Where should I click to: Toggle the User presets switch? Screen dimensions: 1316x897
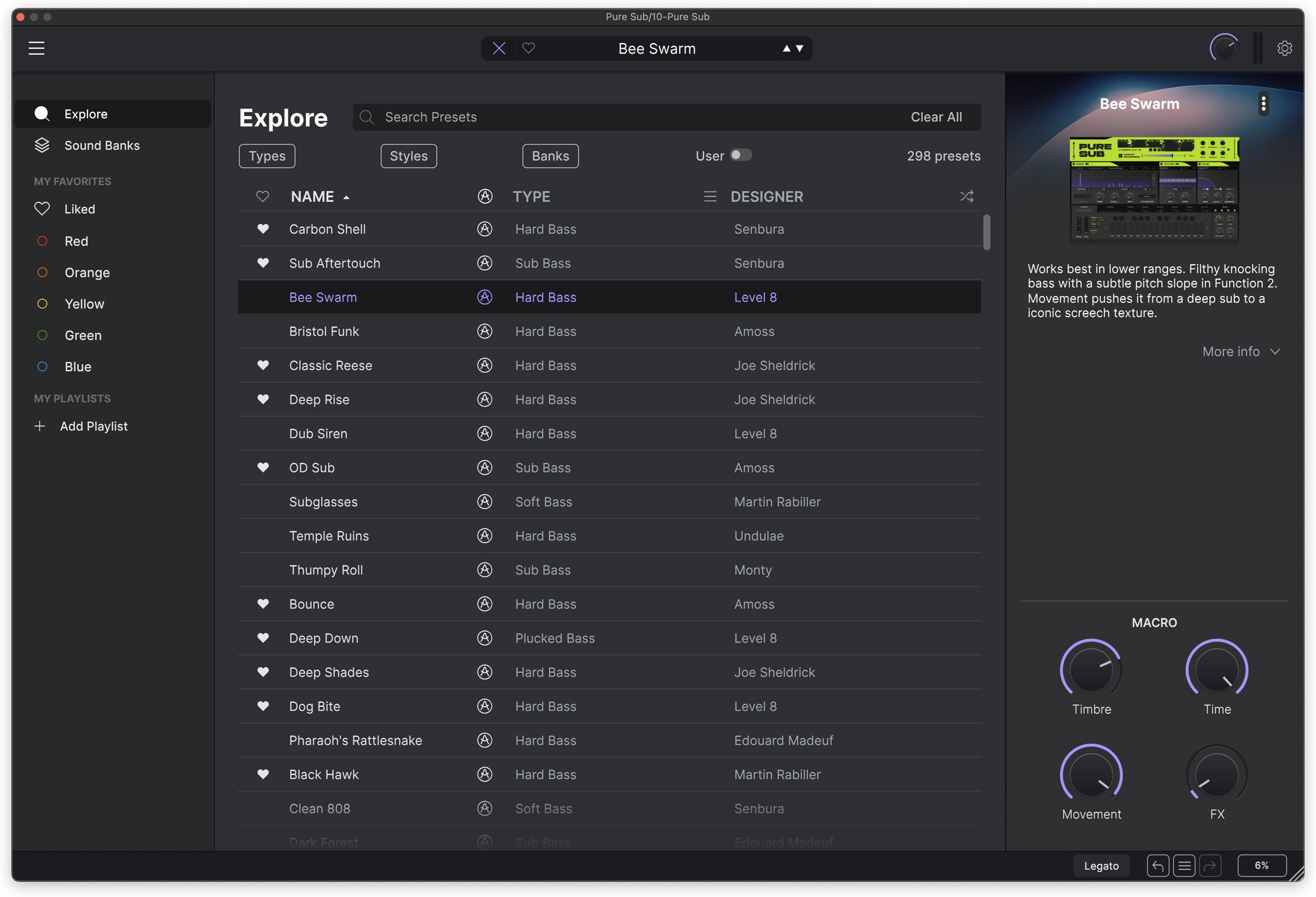pos(741,155)
